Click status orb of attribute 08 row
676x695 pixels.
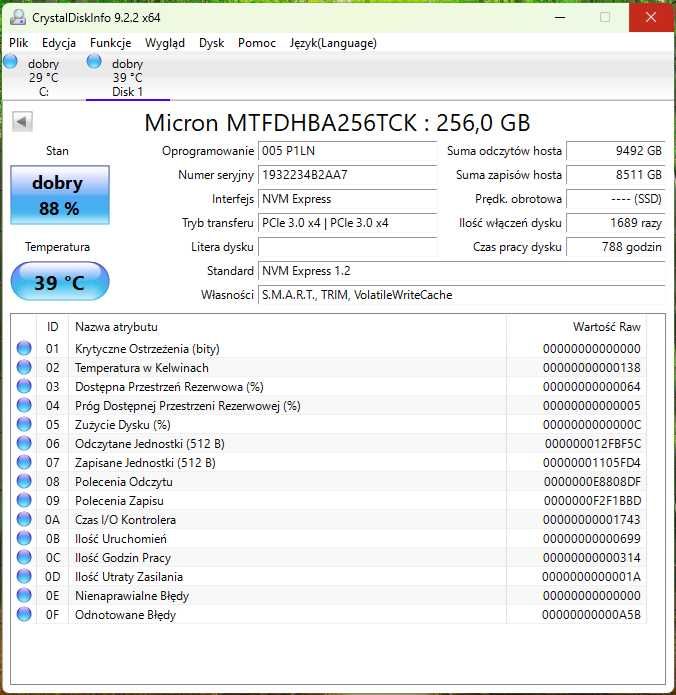pyautogui.click(x=24, y=481)
